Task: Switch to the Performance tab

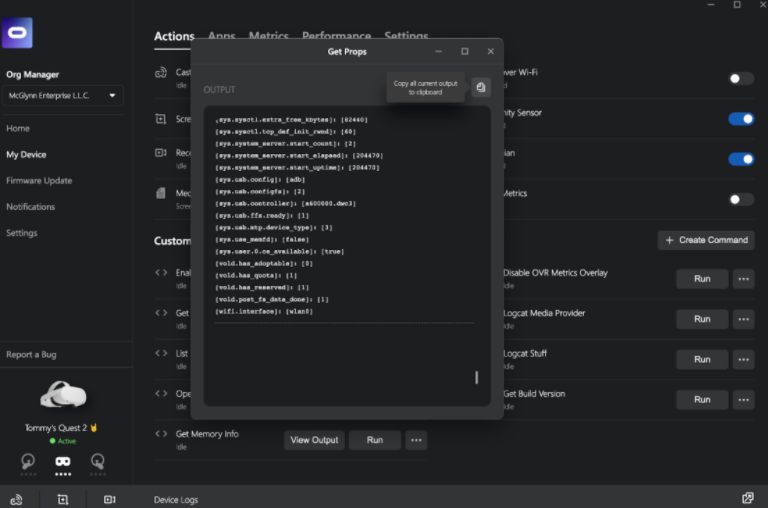Action: 336,36
